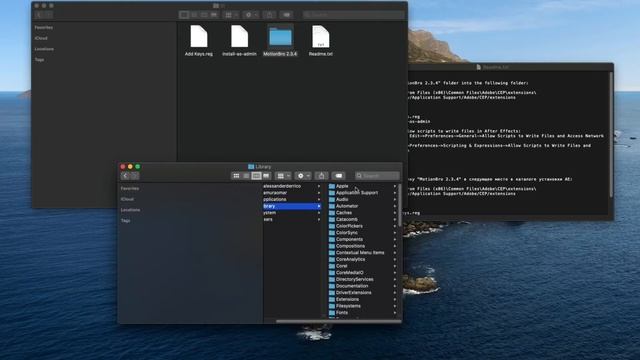Select the MotionBro 2.3.4 folder
Screen dimensions: 640x360
click(x=280, y=40)
